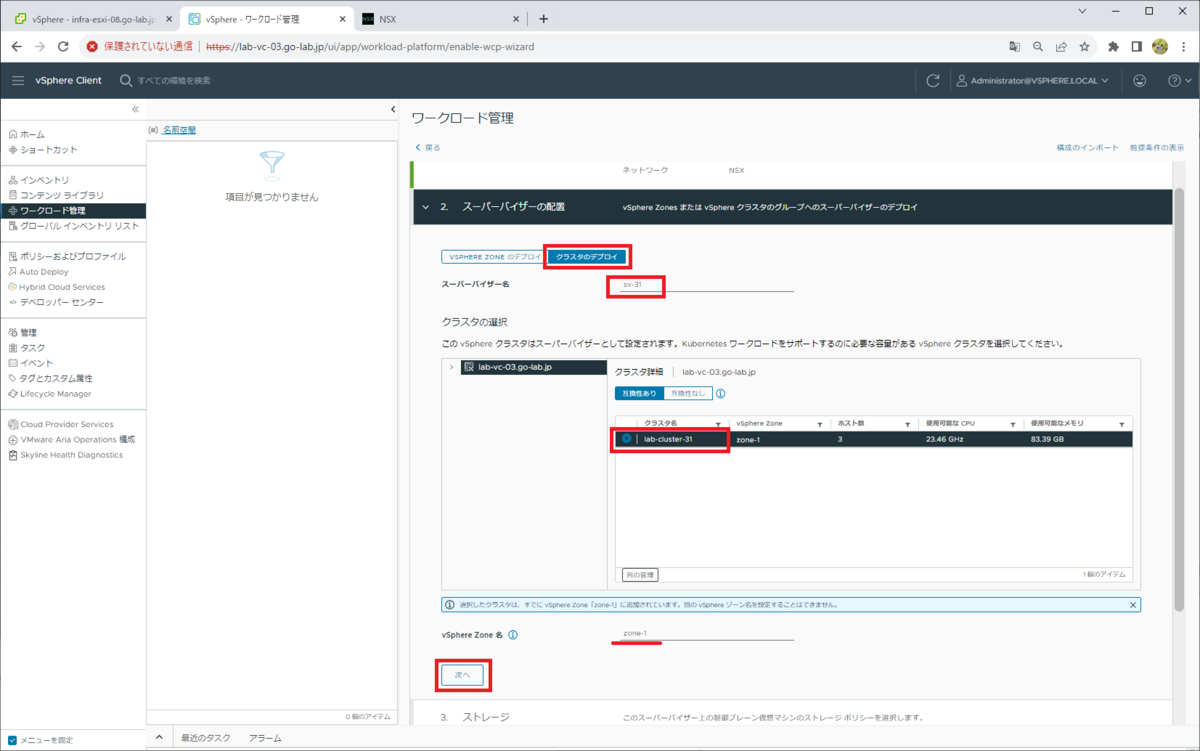Filter the 使用可能な CPU column

pos(1013,424)
